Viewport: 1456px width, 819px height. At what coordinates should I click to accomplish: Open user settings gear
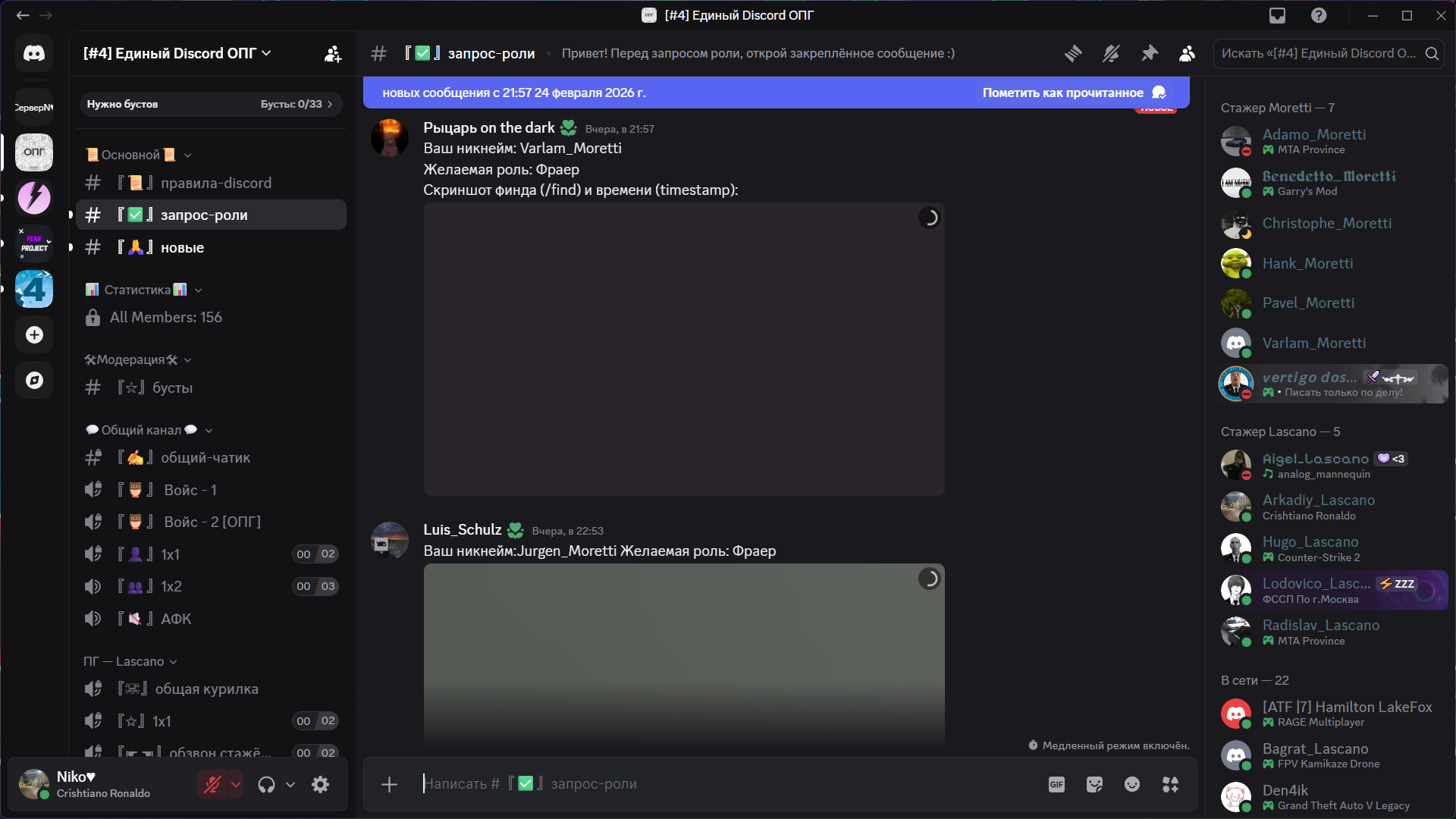pyautogui.click(x=321, y=785)
